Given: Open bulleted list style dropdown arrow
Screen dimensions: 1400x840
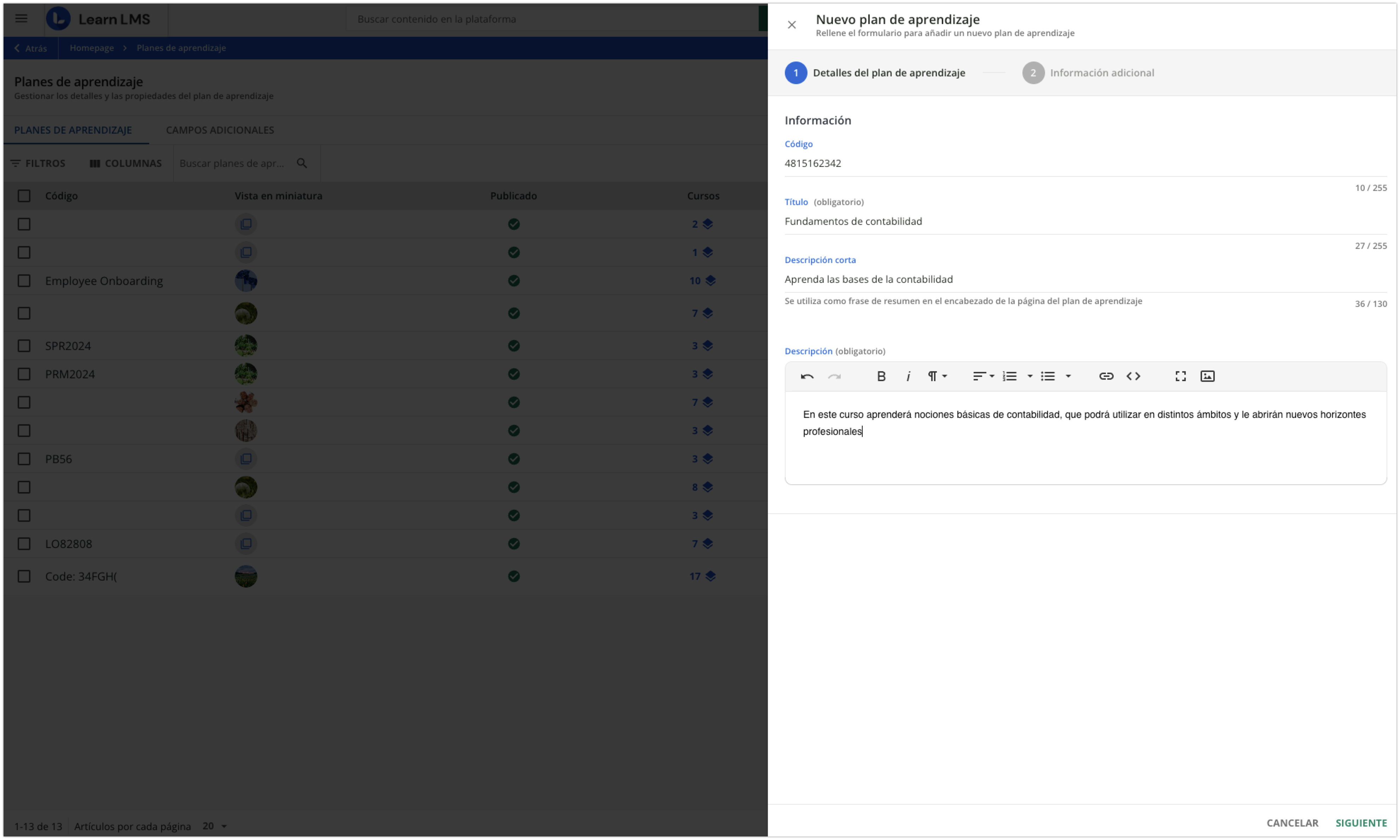Looking at the screenshot, I should coord(1068,377).
